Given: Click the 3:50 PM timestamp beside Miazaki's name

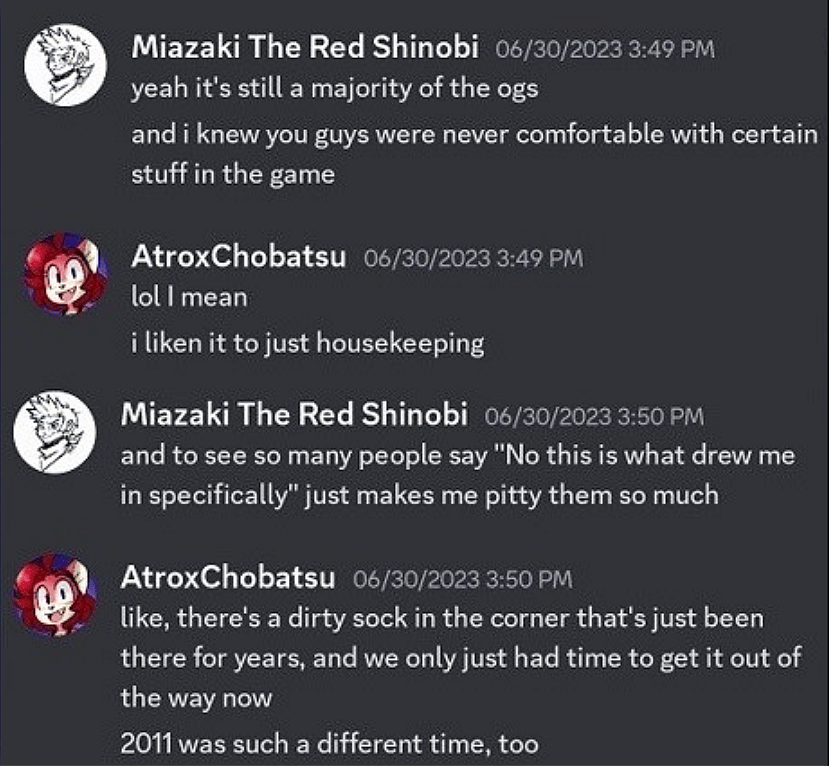Looking at the screenshot, I should point(594,416).
